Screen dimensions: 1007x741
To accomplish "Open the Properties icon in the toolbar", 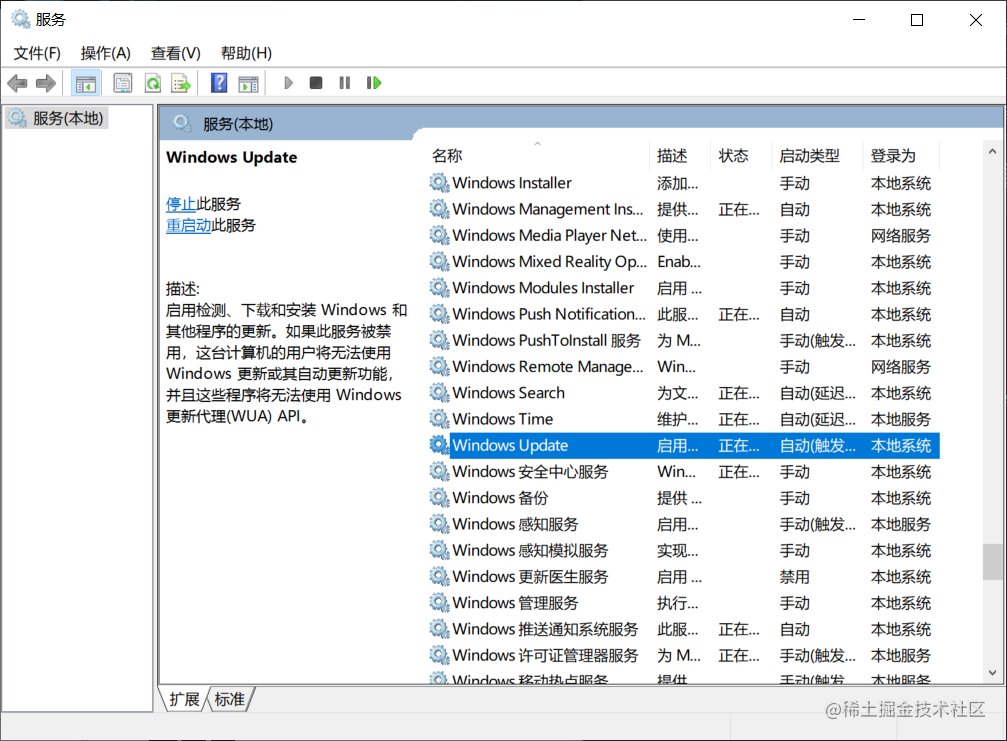I will coord(122,82).
